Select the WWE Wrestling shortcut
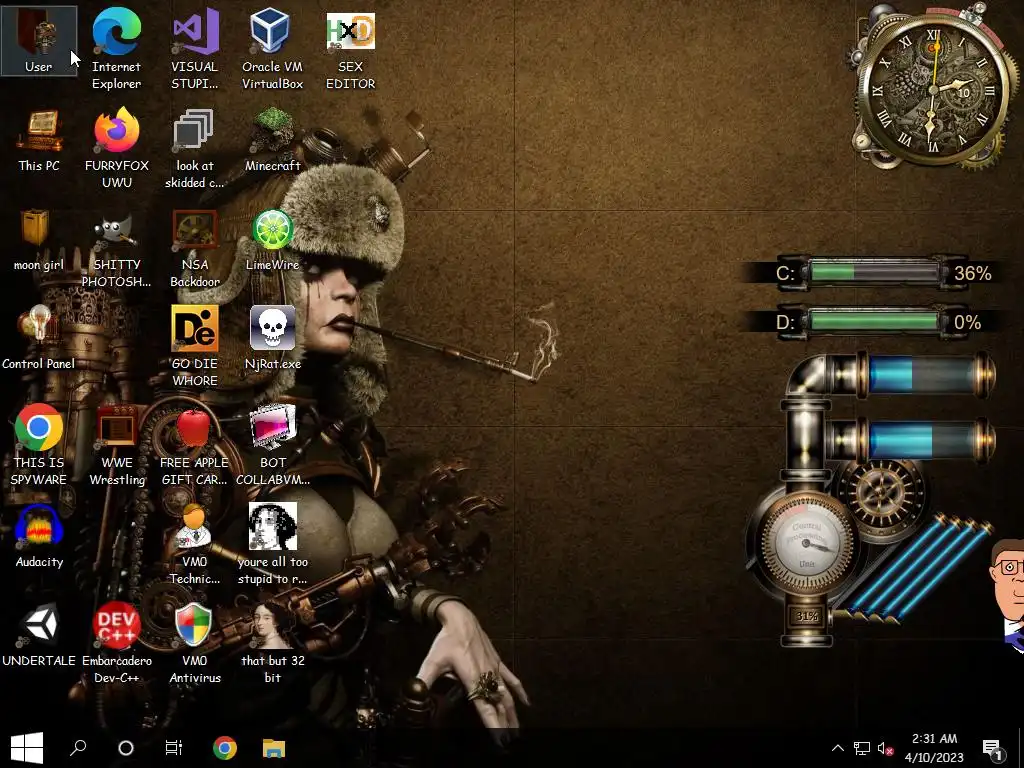Viewport: 1024px width, 768px height. 117,445
